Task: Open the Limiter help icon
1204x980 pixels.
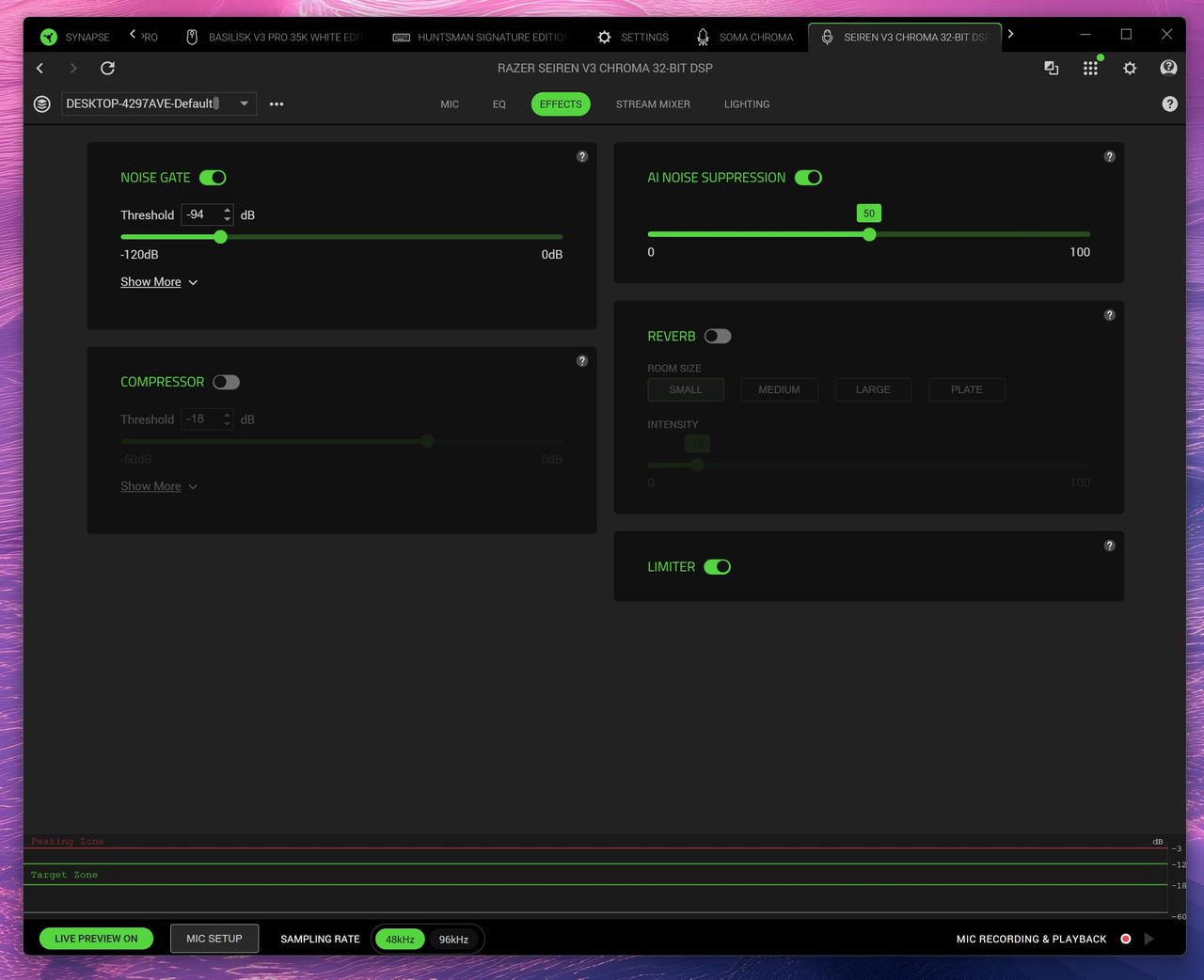Action: (x=1109, y=545)
